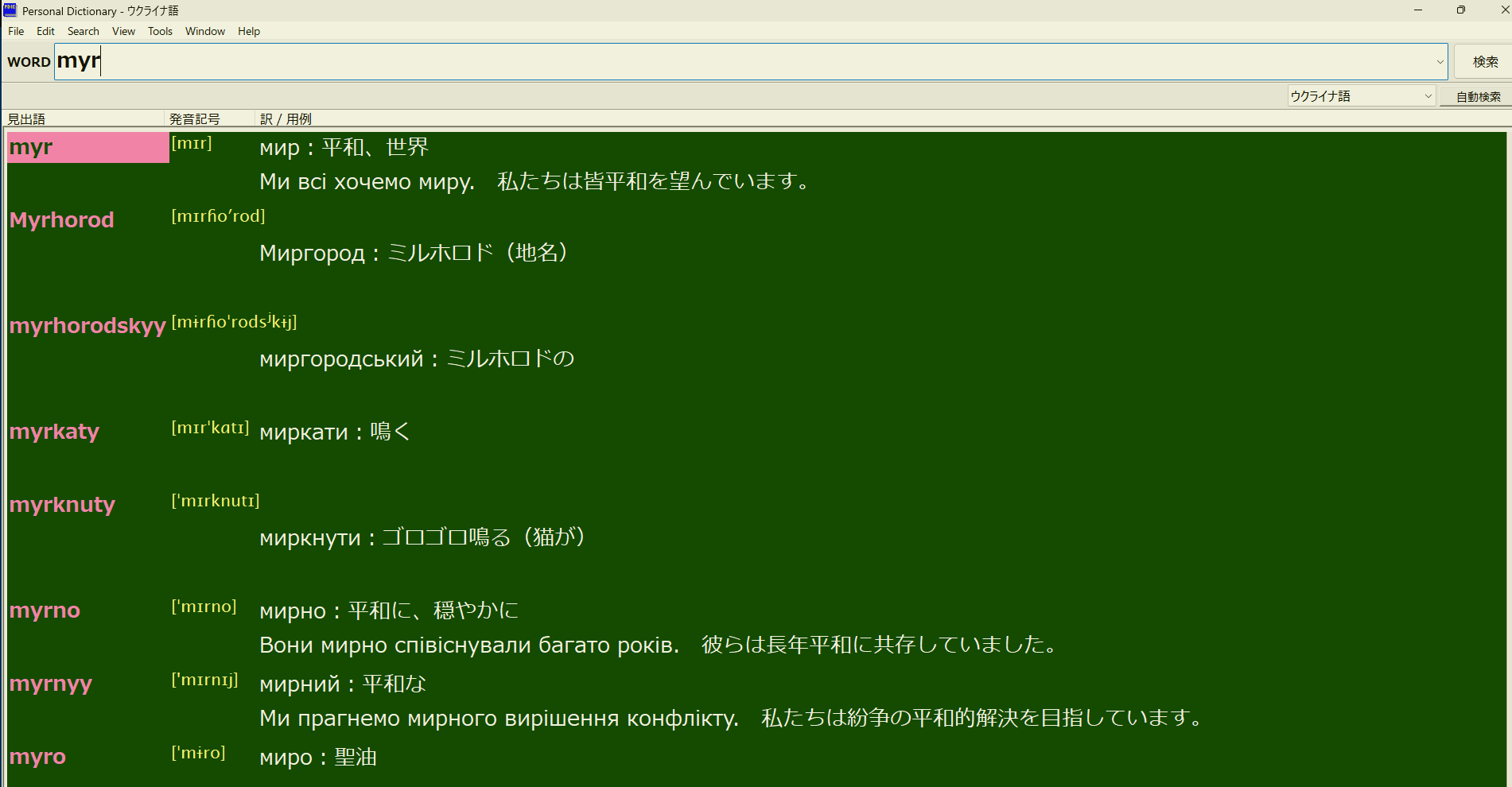
Task: Select the myrknuty headword entry
Action: pos(62,505)
